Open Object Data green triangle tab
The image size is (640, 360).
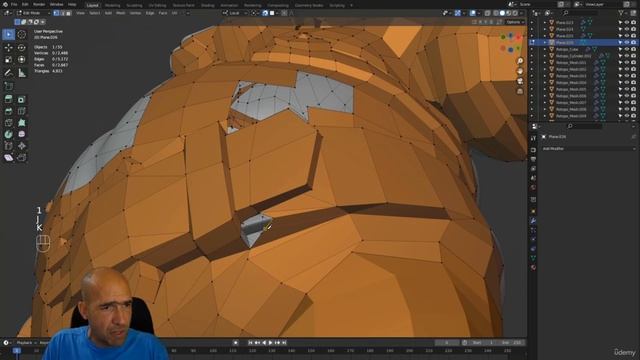(x=533, y=258)
